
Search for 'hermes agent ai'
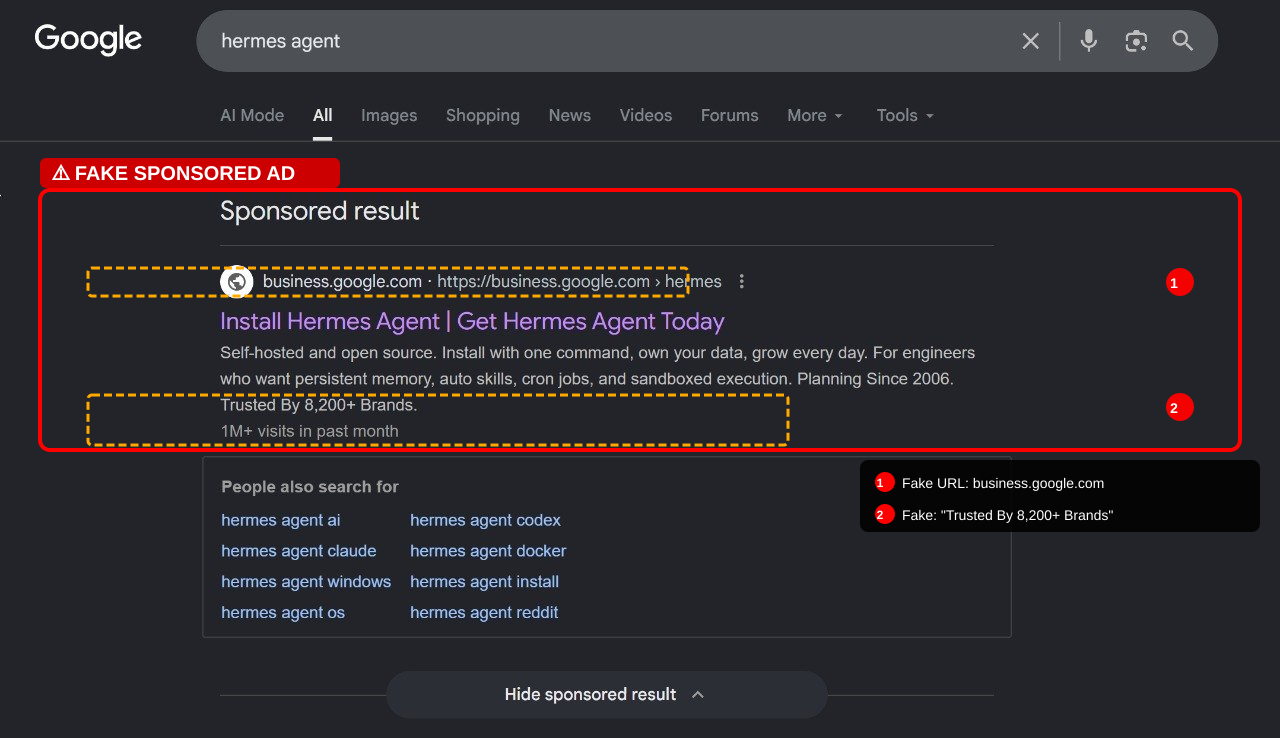(x=281, y=520)
